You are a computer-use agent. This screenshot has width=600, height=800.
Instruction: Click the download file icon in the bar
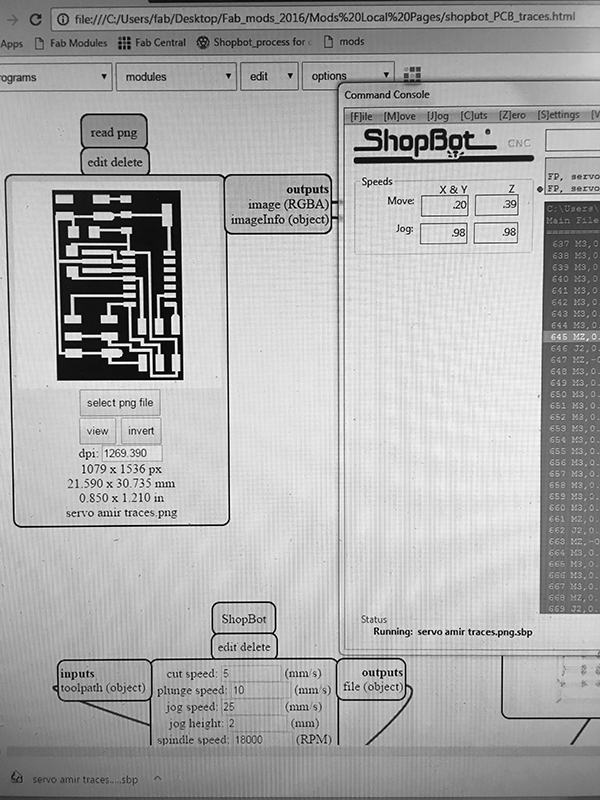(x=17, y=777)
